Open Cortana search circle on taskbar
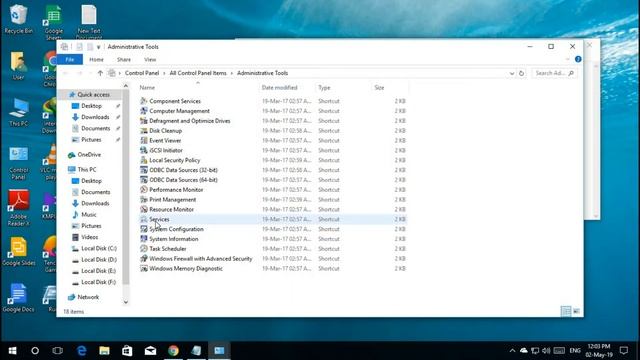 tap(35, 351)
